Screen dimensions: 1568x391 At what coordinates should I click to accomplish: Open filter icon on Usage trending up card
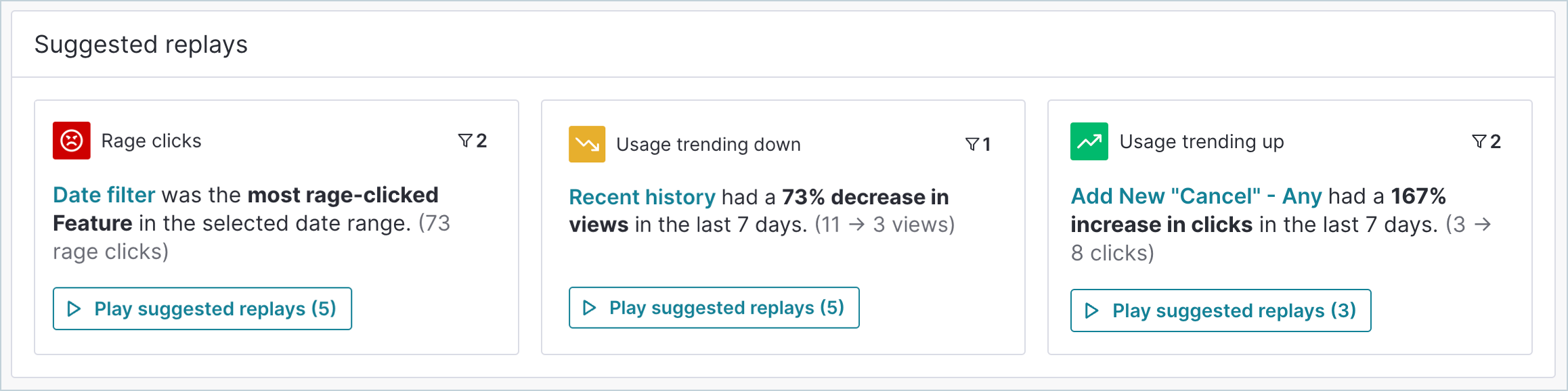click(1479, 141)
